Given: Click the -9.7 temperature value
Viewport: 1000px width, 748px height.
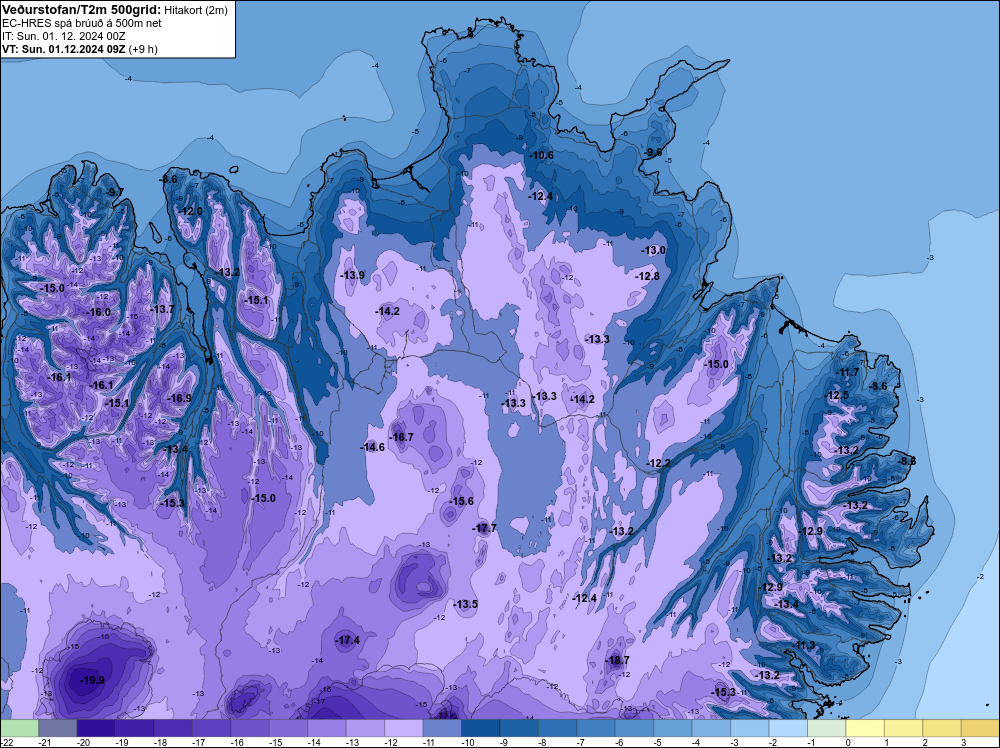Looking at the screenshot, I should coord(115,192).
